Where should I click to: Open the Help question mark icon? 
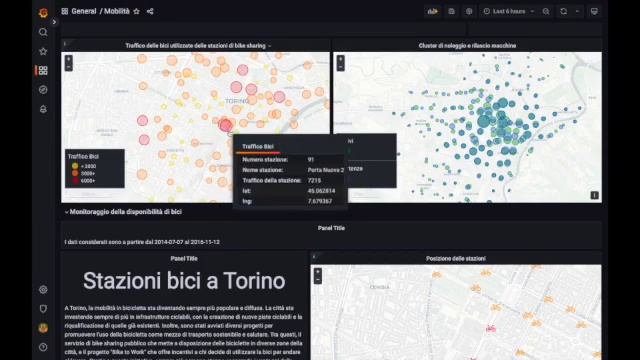[x=43, y=347]
